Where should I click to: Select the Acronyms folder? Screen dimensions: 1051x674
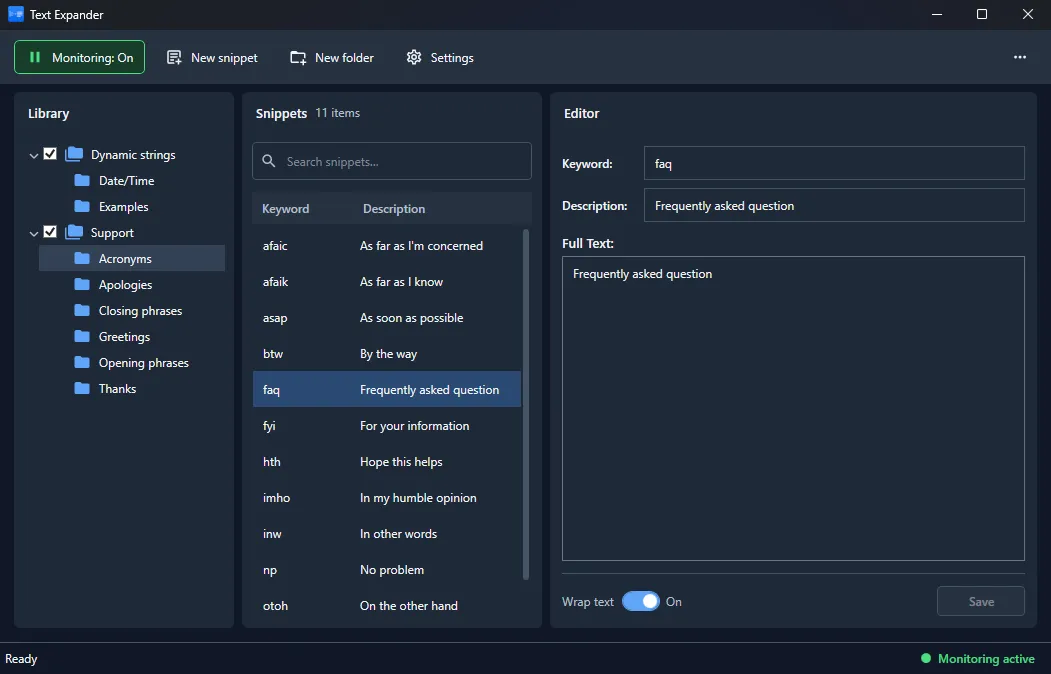[132, 259]
